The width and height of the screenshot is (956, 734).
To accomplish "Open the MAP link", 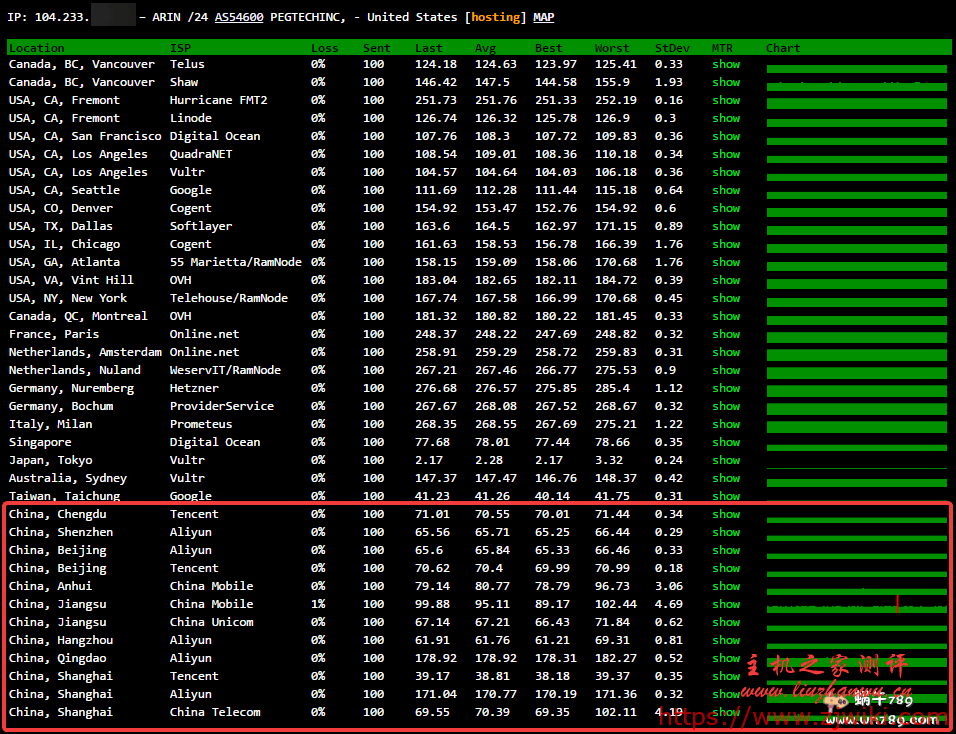I will [x=543, y=17].
